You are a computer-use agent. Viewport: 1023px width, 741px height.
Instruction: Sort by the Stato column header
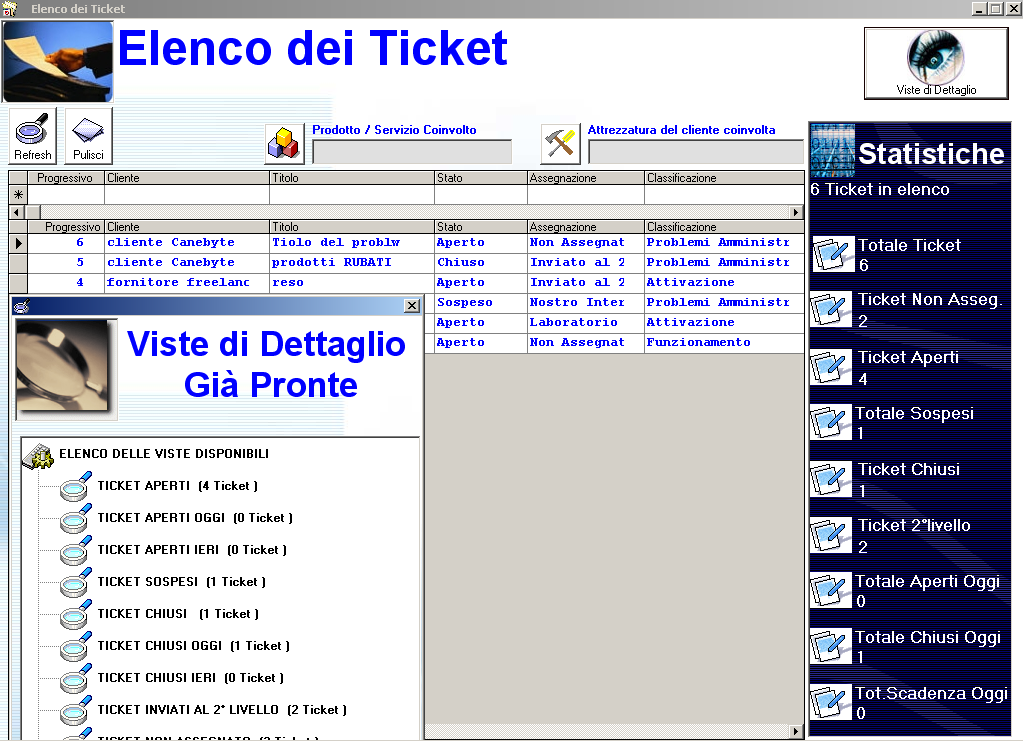[480, 227]
